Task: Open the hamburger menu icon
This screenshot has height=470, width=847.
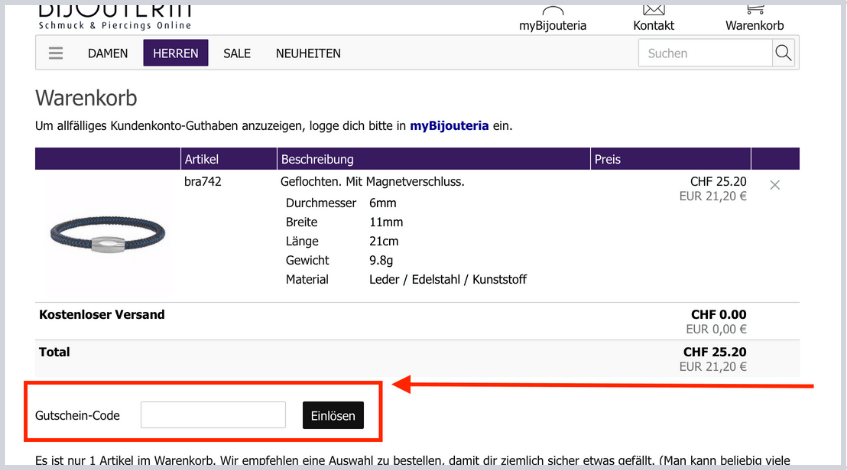Action: 56,53
